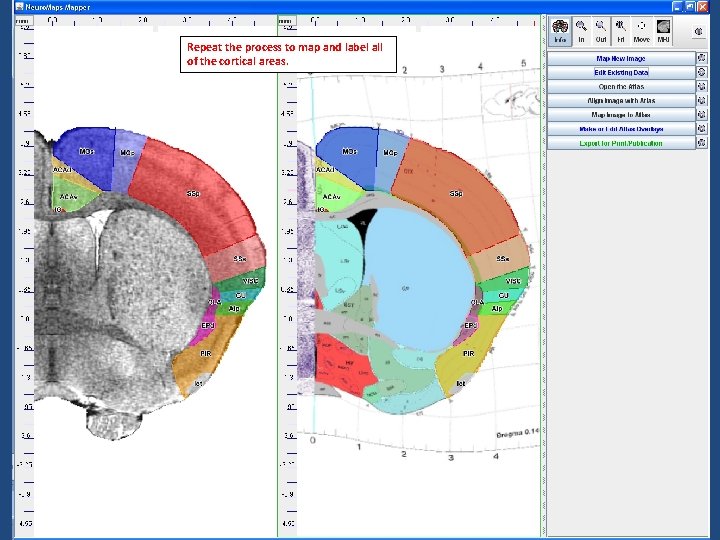The image size is (720, 540).
Task: Activate the zoom In magnifier tool
Action: (581, 31)
